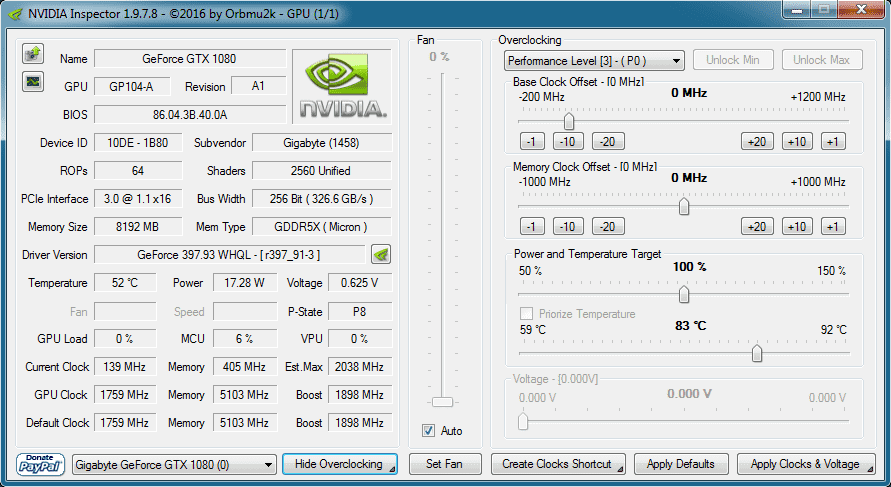The height and width of the screenshot is (487, 891).
Task: Click the NVIDIA Inspector title bar icon
Action: click(x=16, y=14)
